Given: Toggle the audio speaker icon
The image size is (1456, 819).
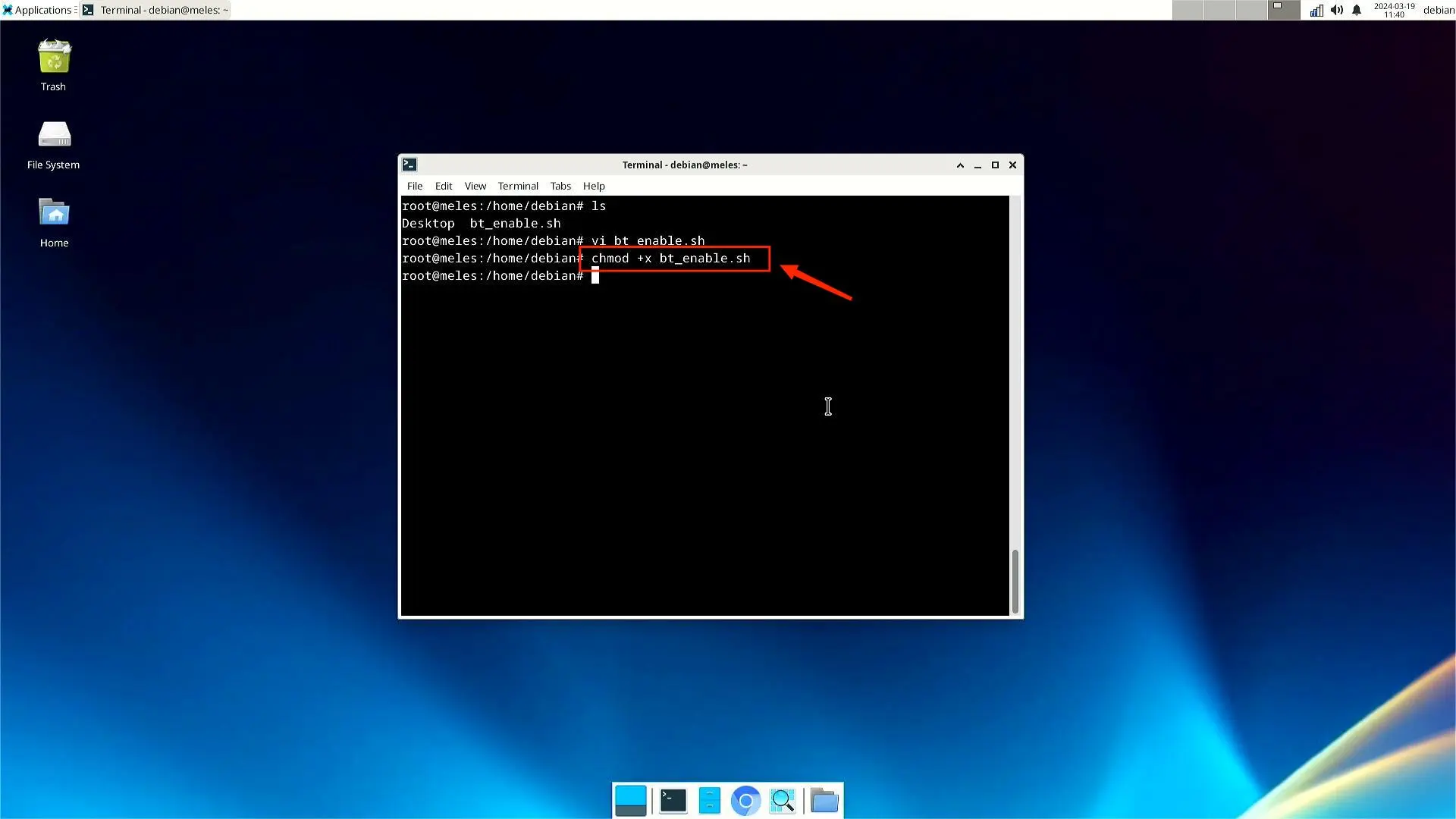Looking at the screenshot, I should [x=1337, y=10].
